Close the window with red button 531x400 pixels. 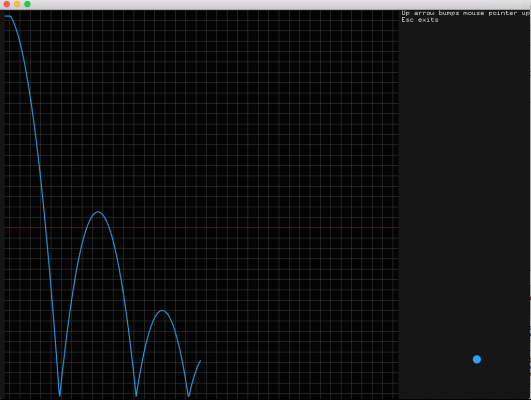[x=6, y=4]
